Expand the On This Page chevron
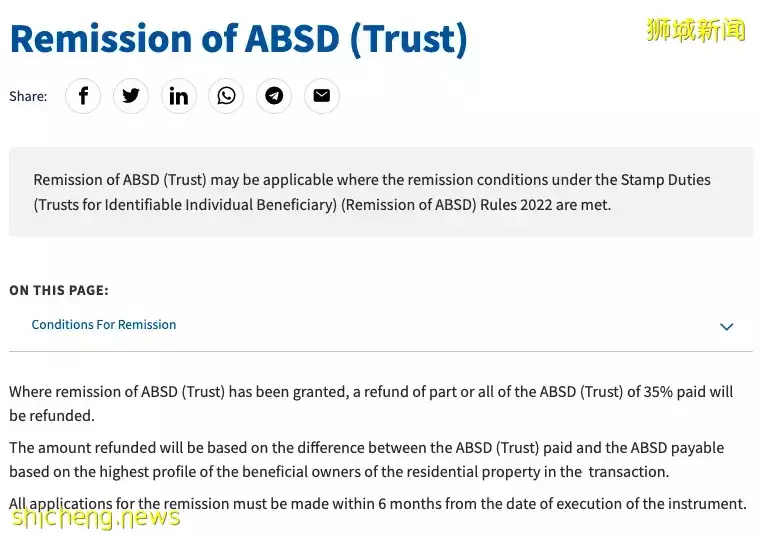760x535 pixels. tap(727, 327)
